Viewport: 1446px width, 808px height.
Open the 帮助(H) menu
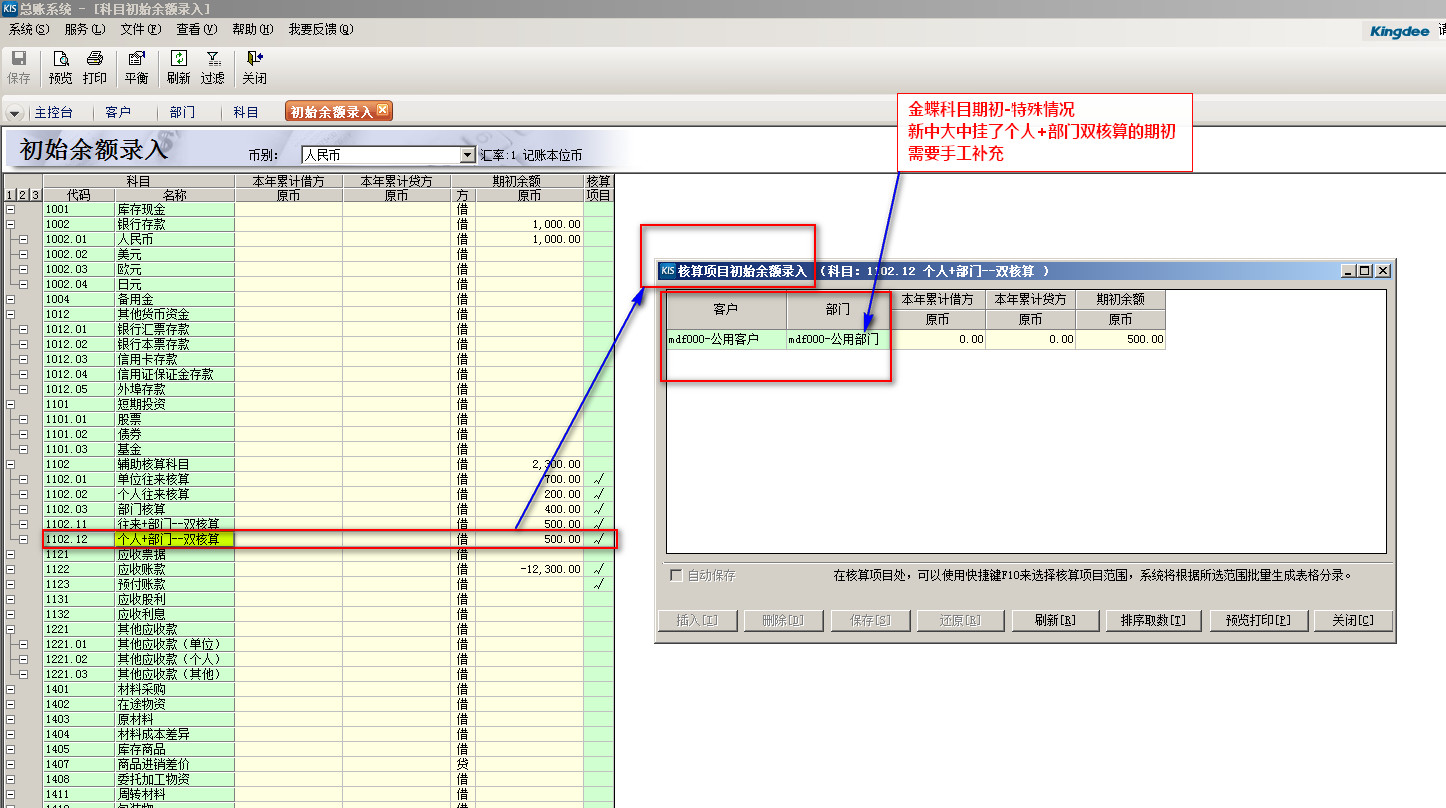pos(252,30)
